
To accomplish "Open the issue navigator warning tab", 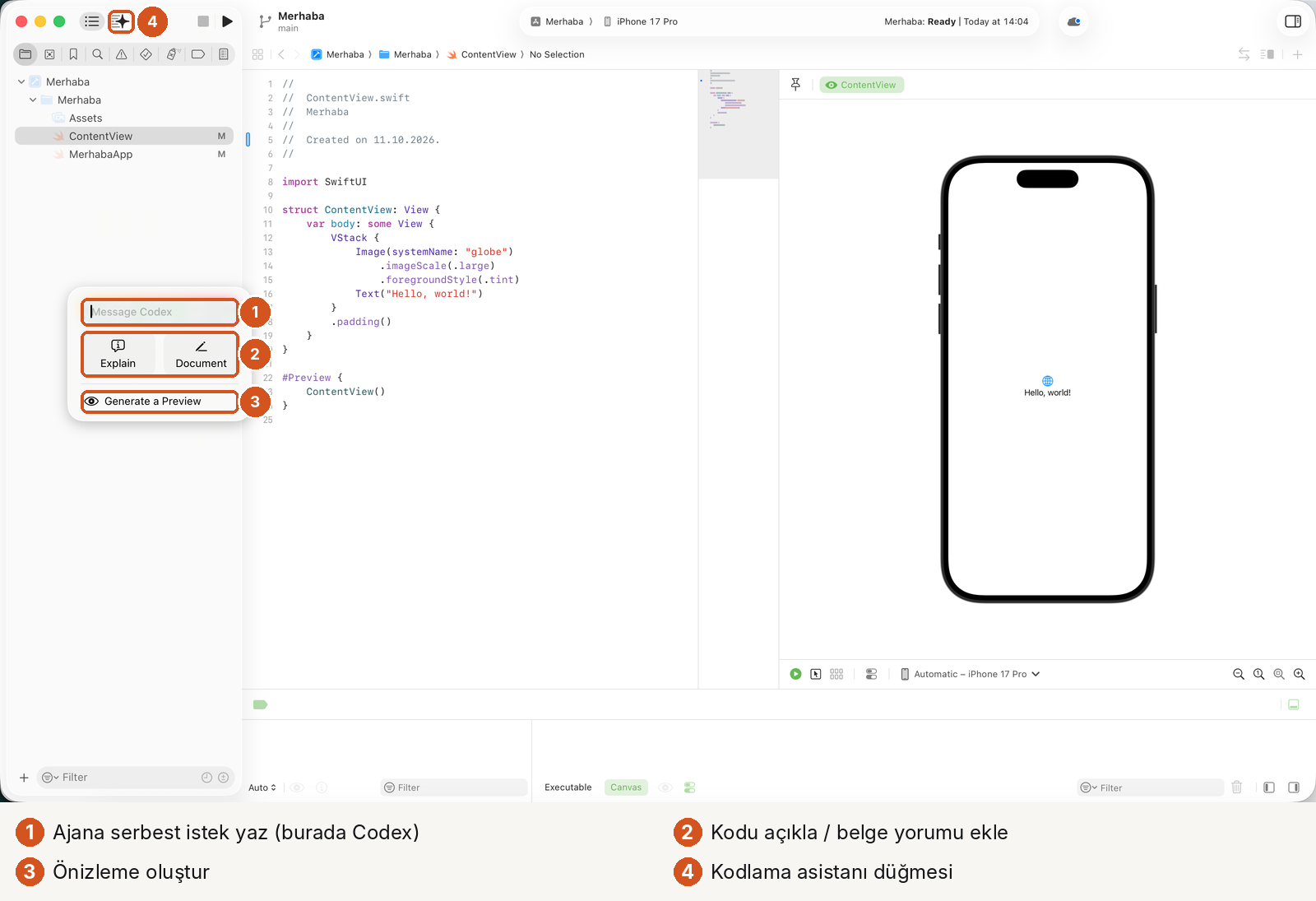I will (122, 54).
